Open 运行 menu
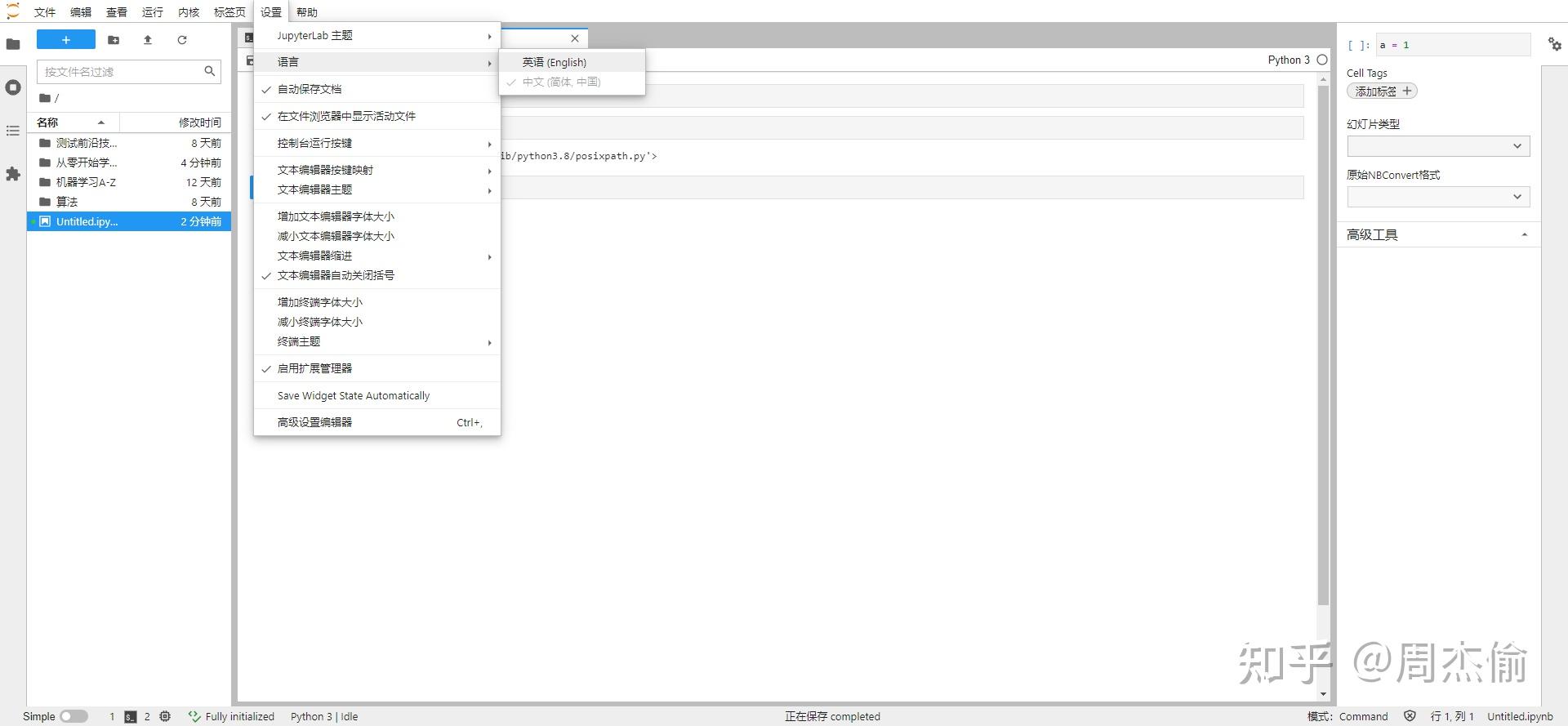The image size is (1568, 726). point(153,11)
